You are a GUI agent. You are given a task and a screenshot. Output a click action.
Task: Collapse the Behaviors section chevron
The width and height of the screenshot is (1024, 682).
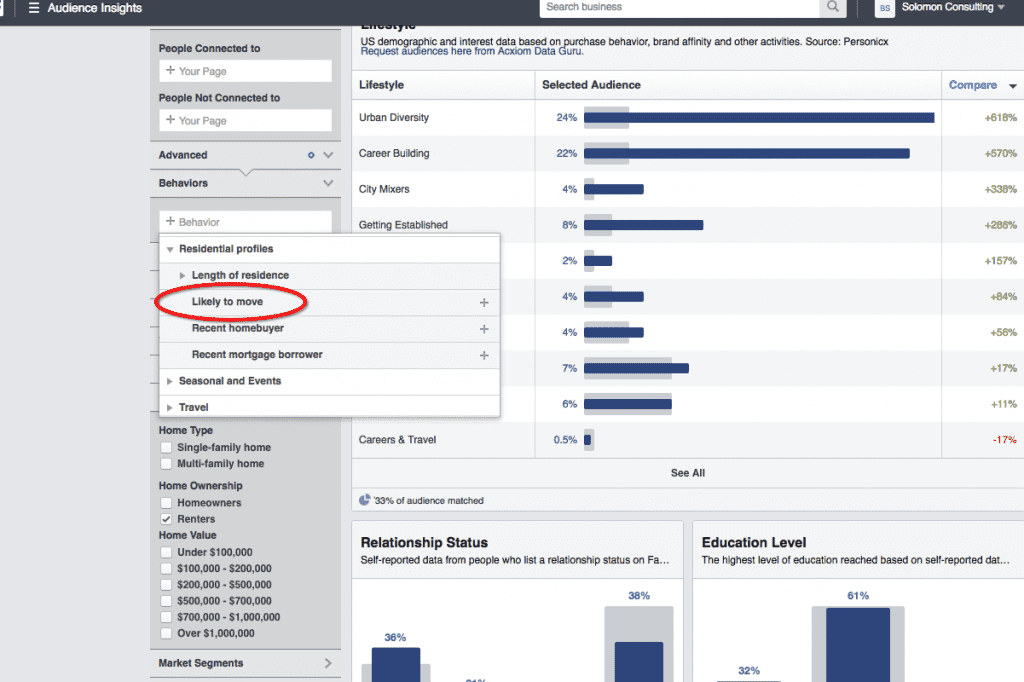click(x=328, y=183)
